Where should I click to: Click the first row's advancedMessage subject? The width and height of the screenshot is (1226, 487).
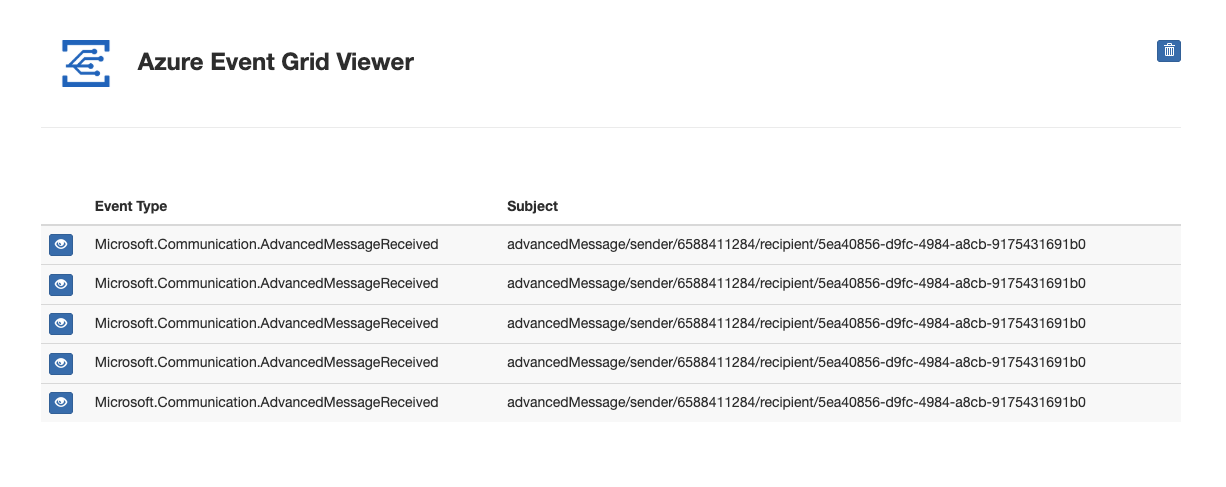tap(796, 244)
